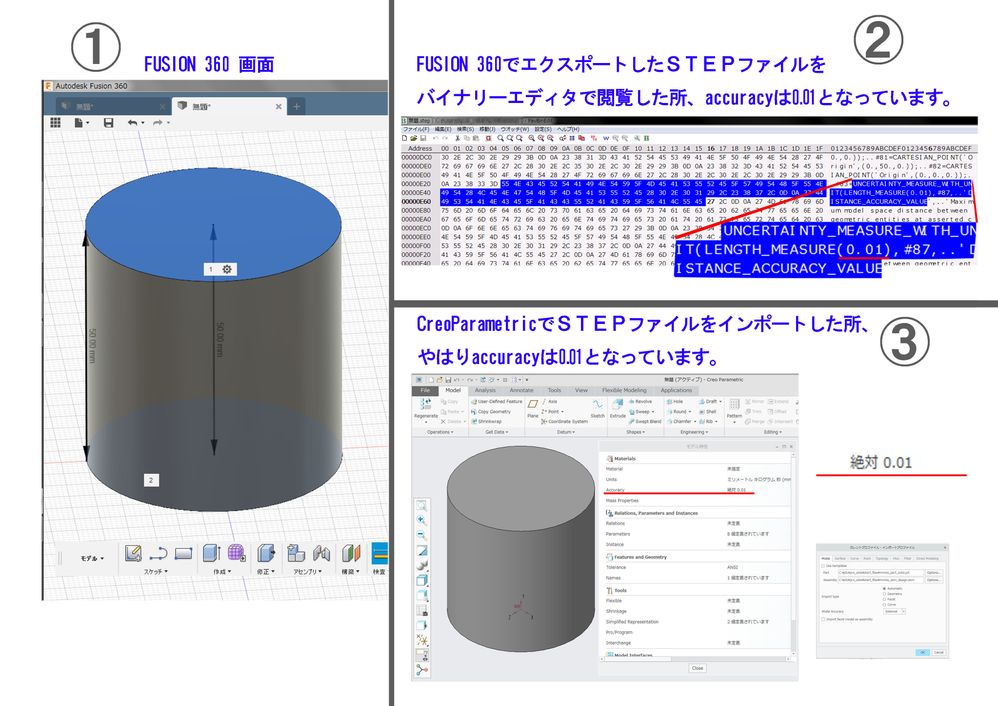Click the selection marker labeled 2
The height and width of the screenshot is (706, 998).
151,480
